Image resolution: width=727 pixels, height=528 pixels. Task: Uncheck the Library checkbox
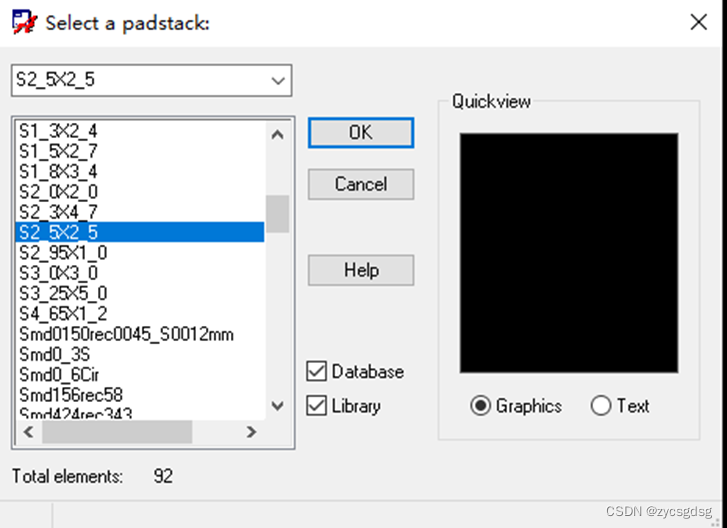coord(317,406)
